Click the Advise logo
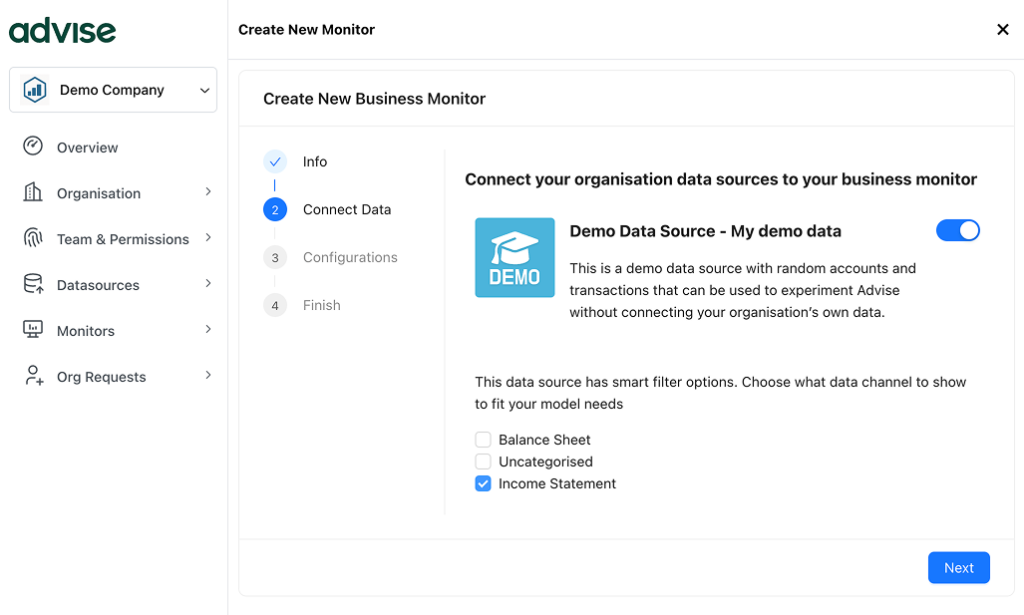Screen dimensions: 1024x615 (62, 30)
